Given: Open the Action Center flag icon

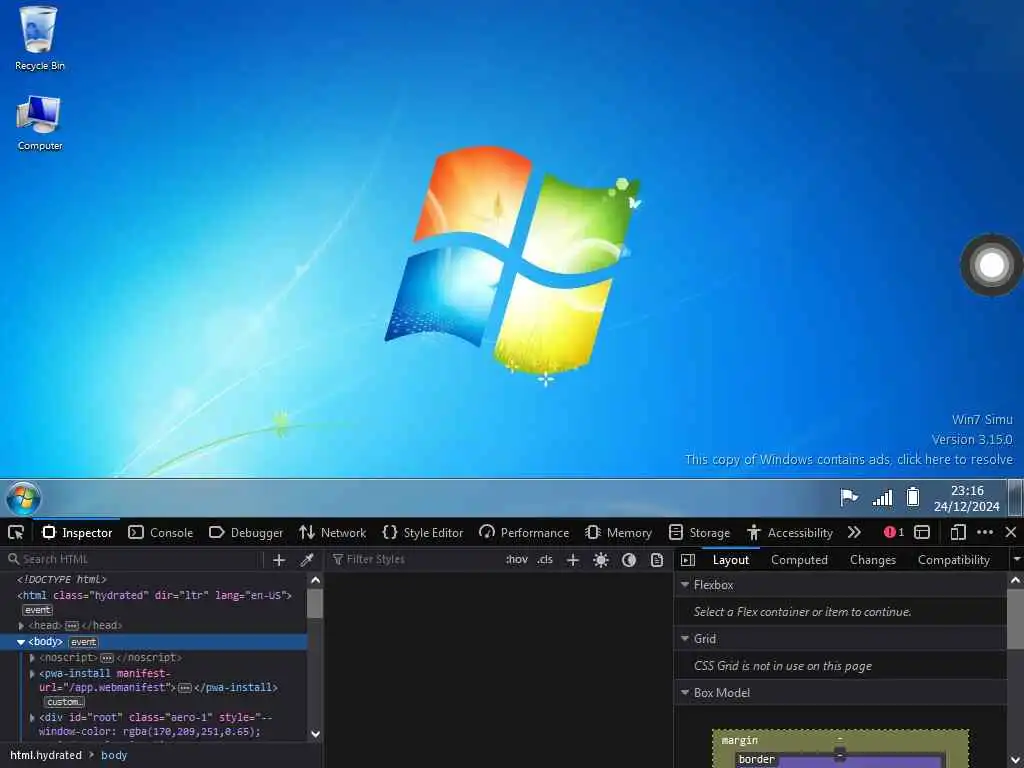Looking at the screenshot, I should pyautogui.click(x=848, y=498).
